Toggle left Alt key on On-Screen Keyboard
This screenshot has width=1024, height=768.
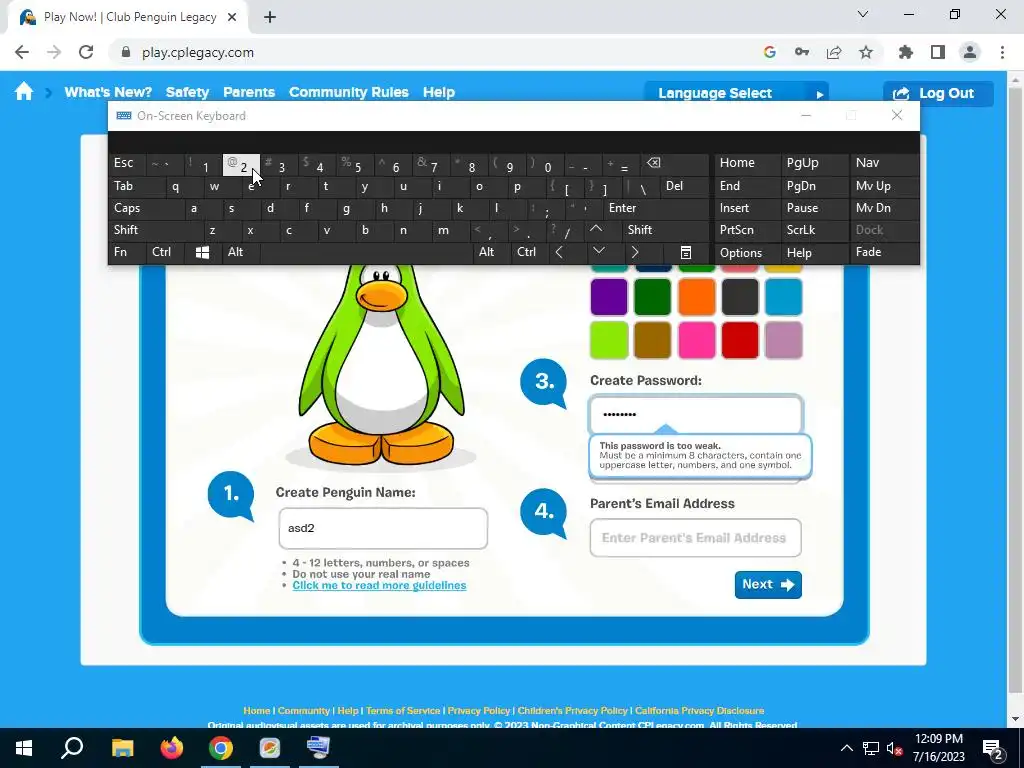coord(240,252)
